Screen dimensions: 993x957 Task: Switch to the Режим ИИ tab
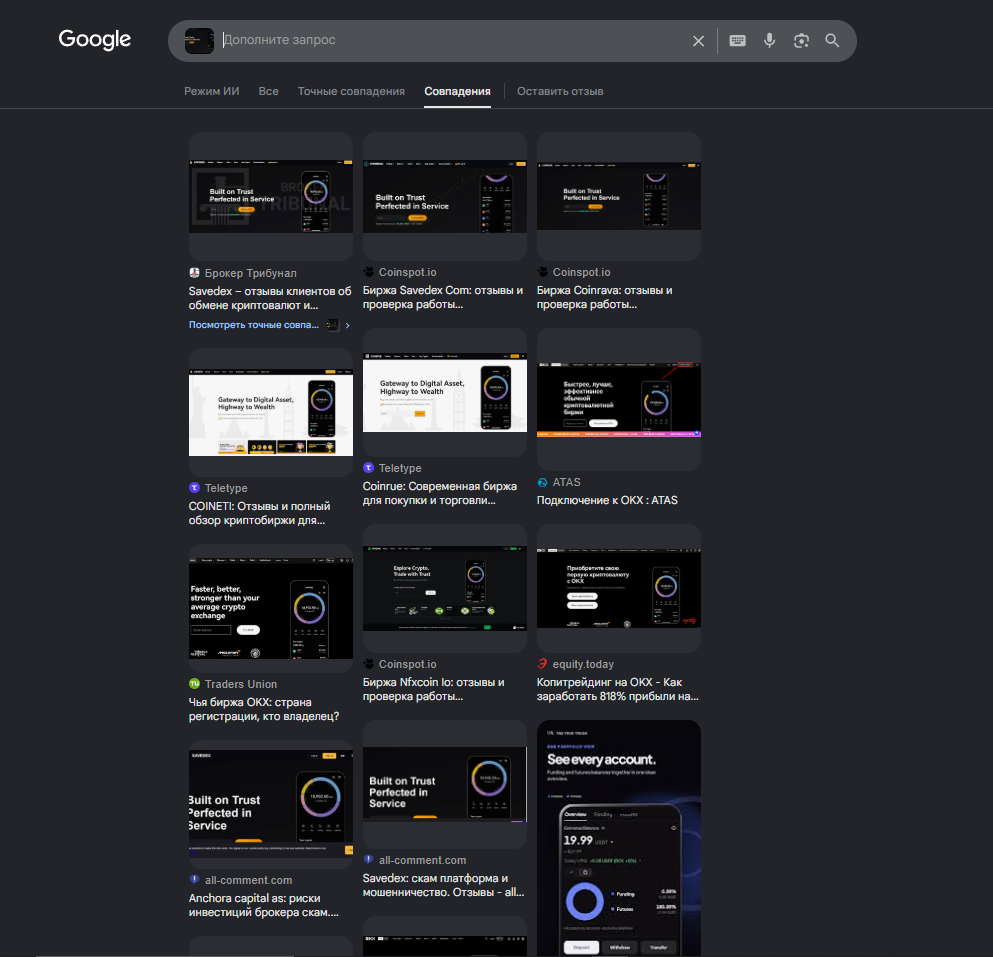(212, 91)
